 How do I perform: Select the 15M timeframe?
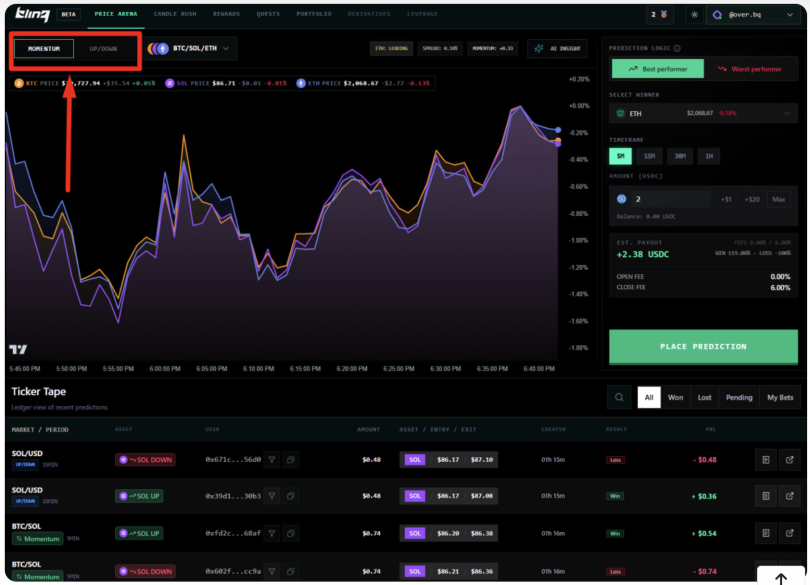[x=648, y=156]
